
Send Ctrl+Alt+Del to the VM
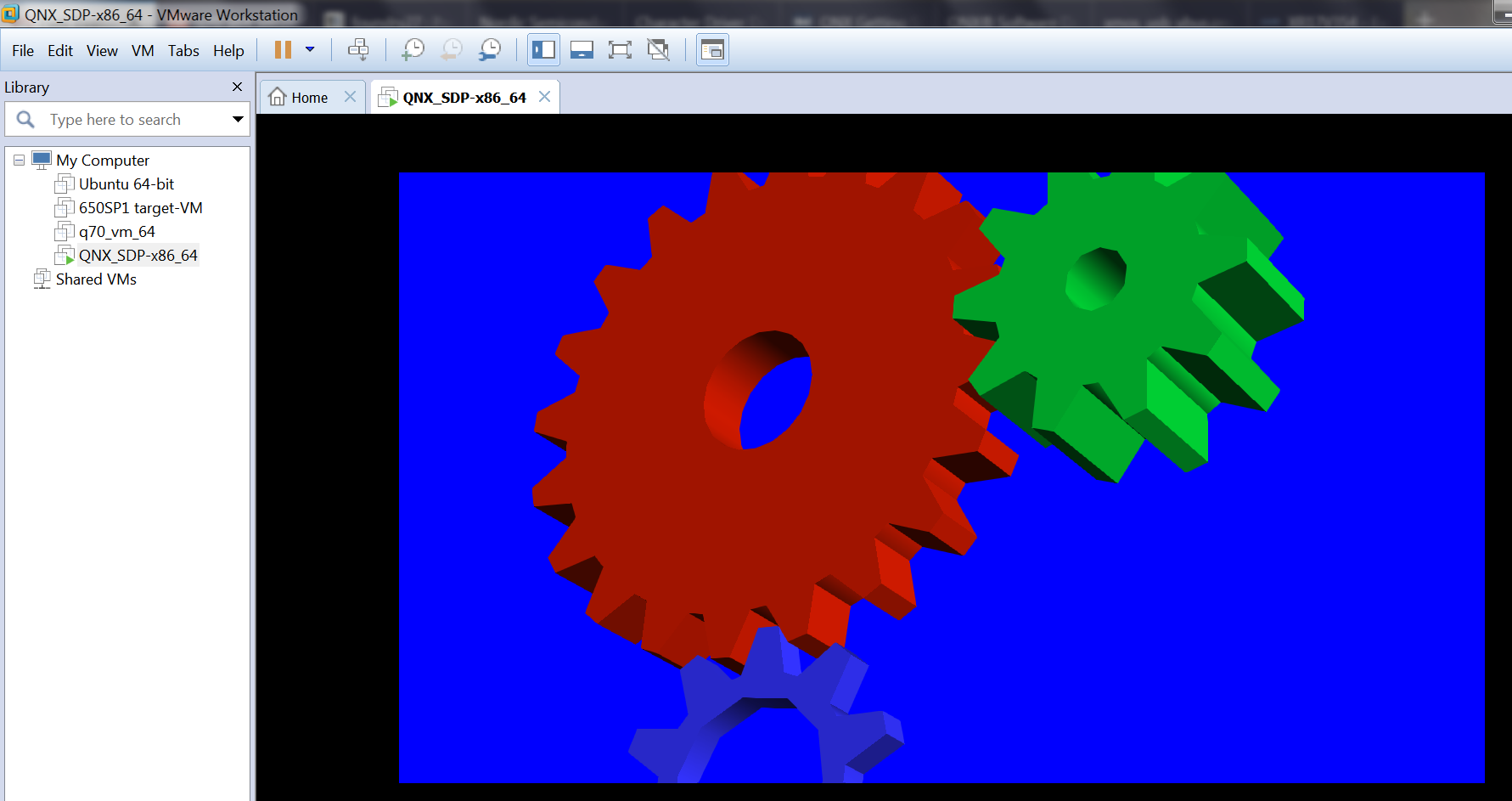pos(358,50)
